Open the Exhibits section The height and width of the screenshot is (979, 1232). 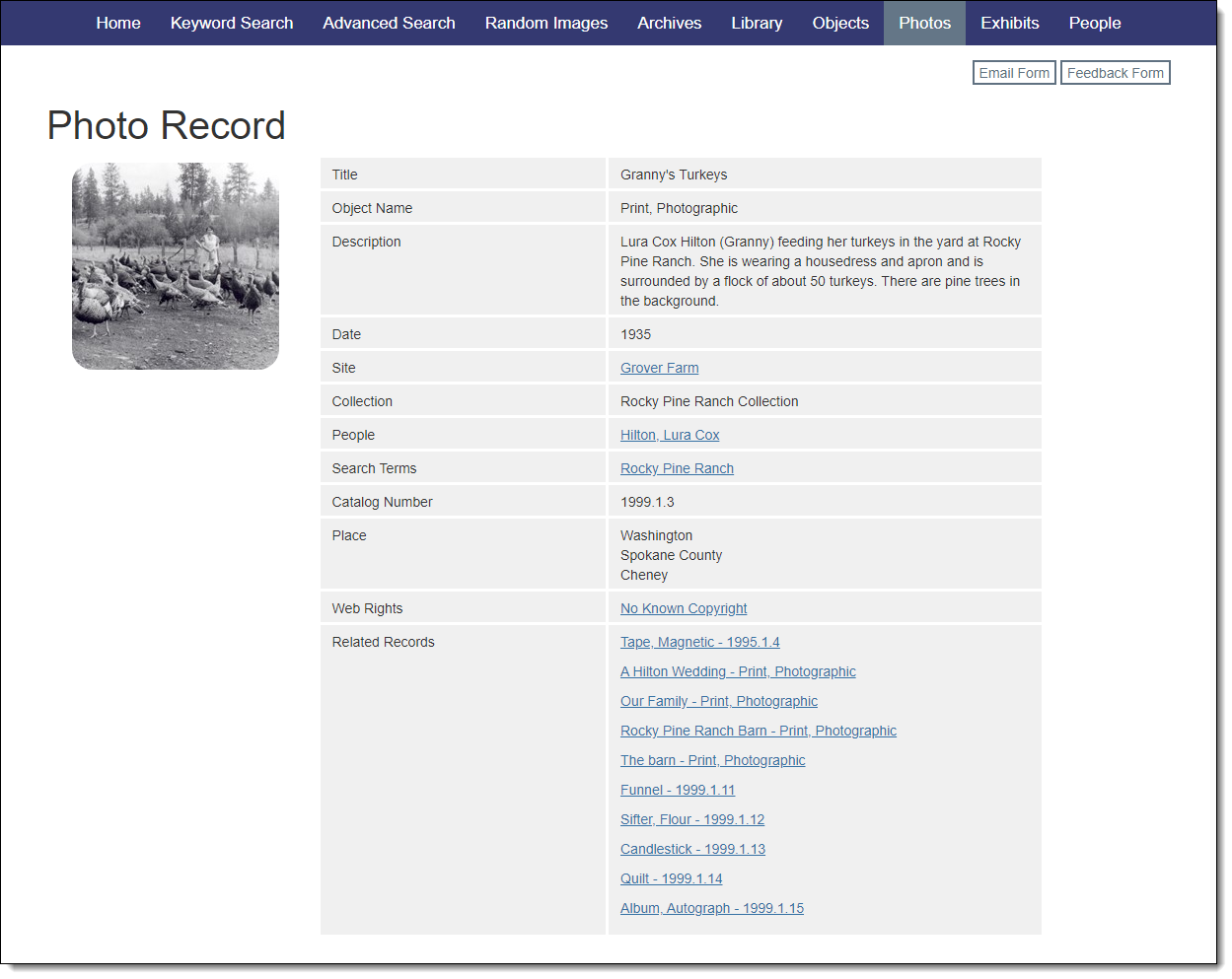pos(1009,23)
